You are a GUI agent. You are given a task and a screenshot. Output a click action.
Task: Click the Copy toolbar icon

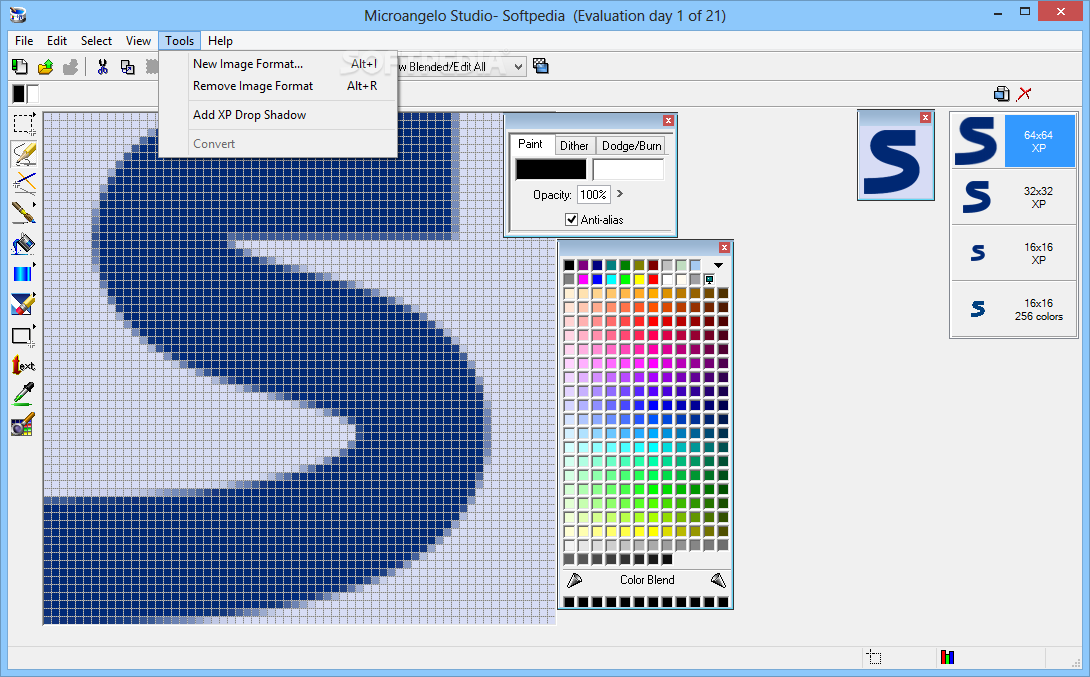(127, 67)
